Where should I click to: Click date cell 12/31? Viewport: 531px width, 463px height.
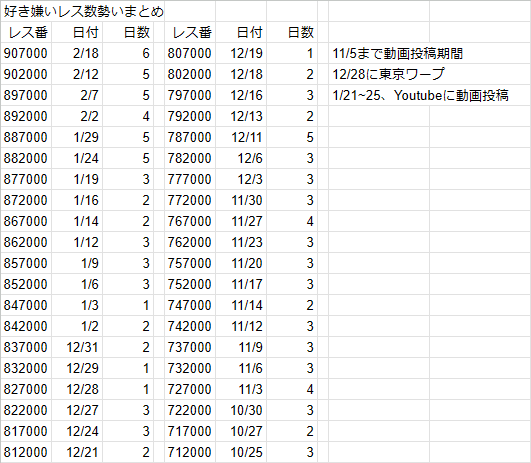click(x=77, y=347)
